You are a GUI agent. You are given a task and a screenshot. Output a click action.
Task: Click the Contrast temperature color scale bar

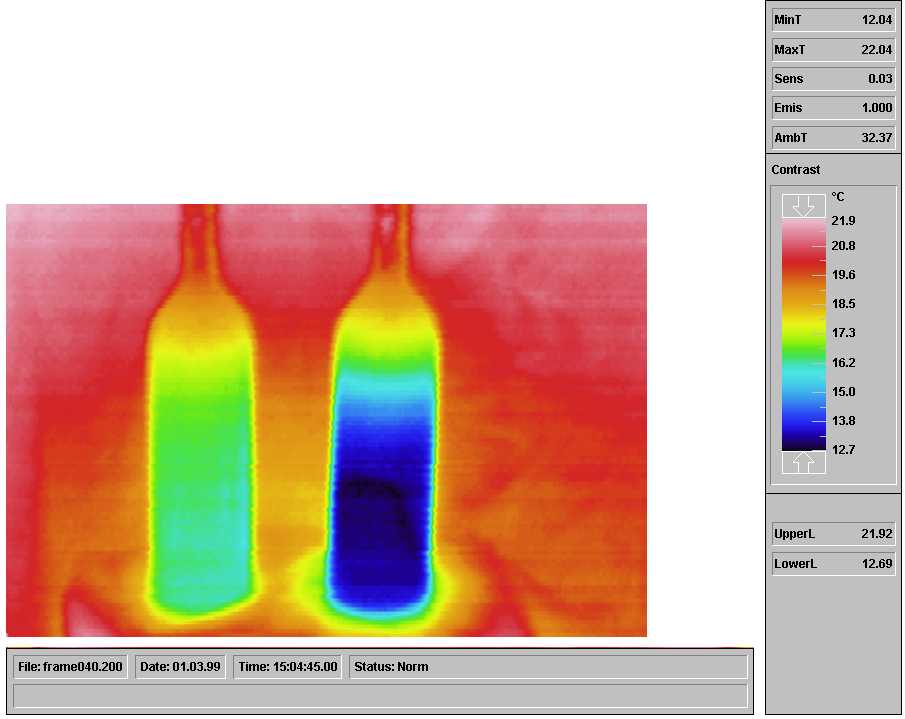point(803,335)
